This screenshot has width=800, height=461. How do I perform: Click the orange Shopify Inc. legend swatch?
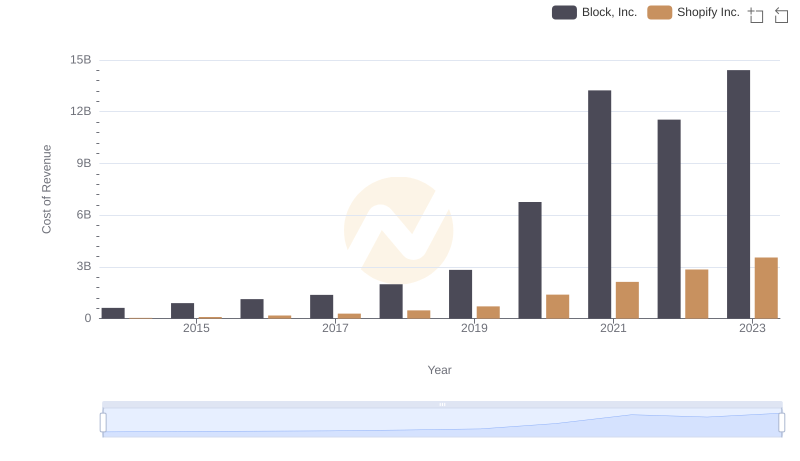660,12
